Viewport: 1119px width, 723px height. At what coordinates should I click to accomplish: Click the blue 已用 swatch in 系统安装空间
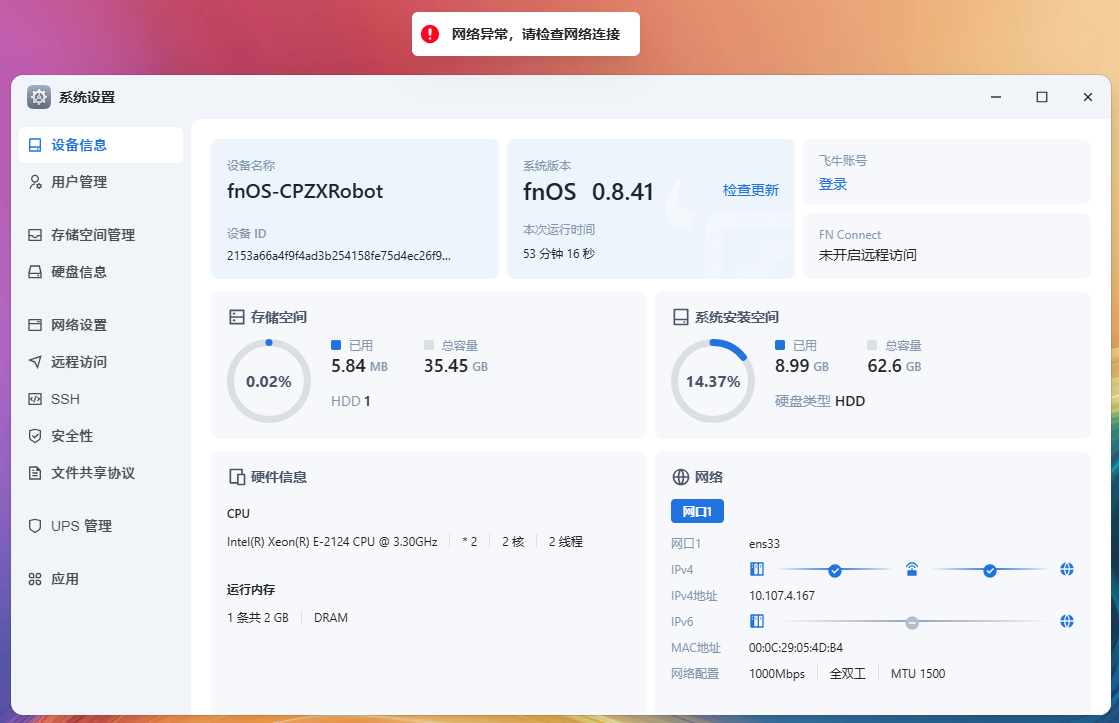[780, 345]
